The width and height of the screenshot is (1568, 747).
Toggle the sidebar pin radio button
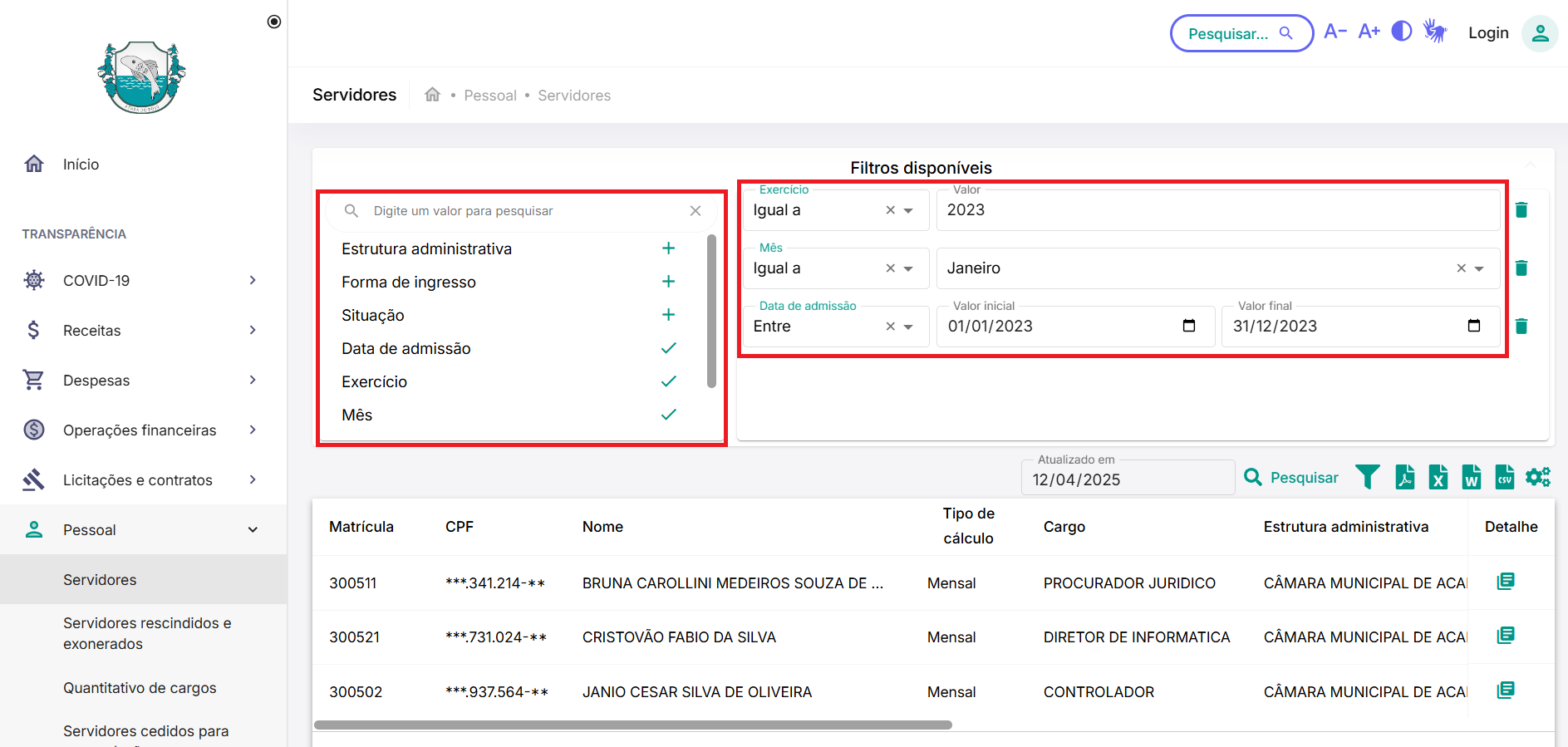click(274, 22)
